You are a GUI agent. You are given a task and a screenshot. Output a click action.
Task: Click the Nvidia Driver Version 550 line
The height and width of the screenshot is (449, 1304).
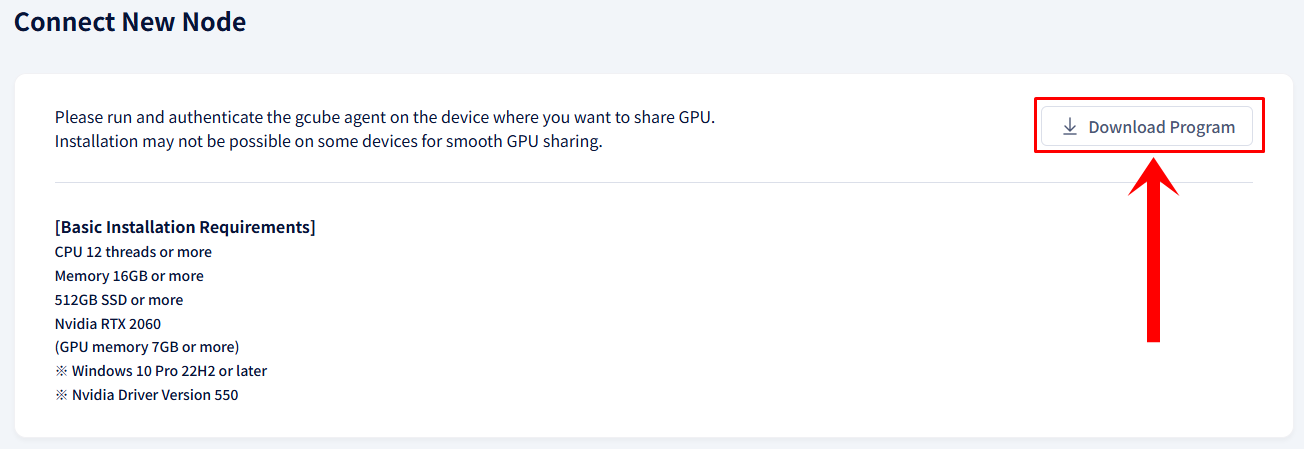(x=147, y=395)
